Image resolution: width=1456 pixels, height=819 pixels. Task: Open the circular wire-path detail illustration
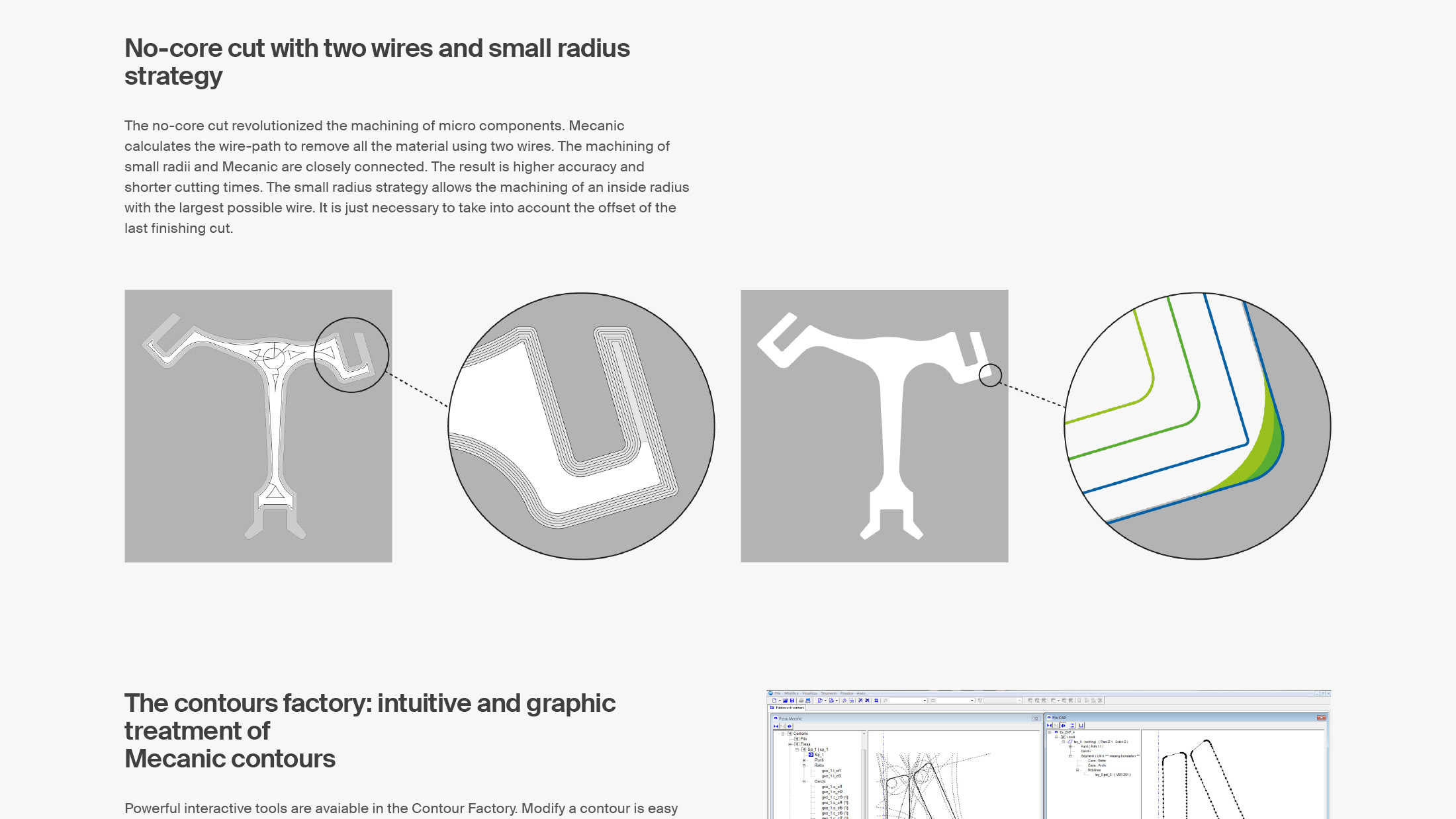pyautogui.click(x=581, y=426)
